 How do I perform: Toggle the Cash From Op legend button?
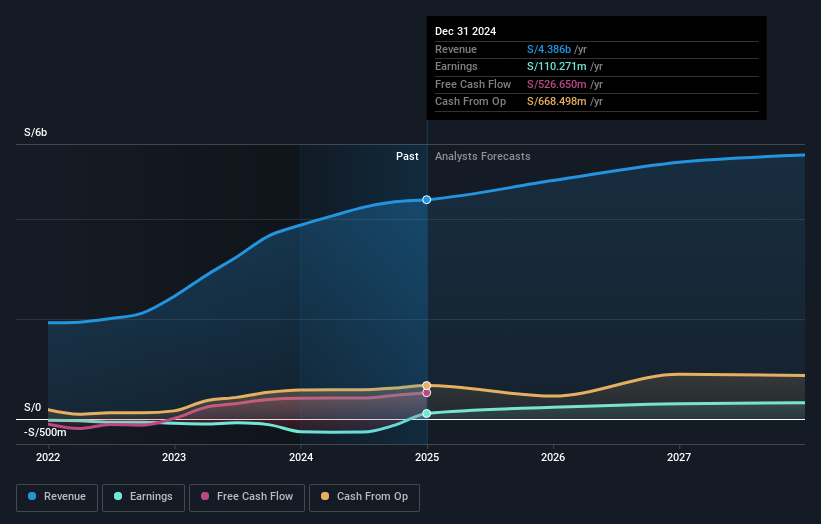click(364, 497)
